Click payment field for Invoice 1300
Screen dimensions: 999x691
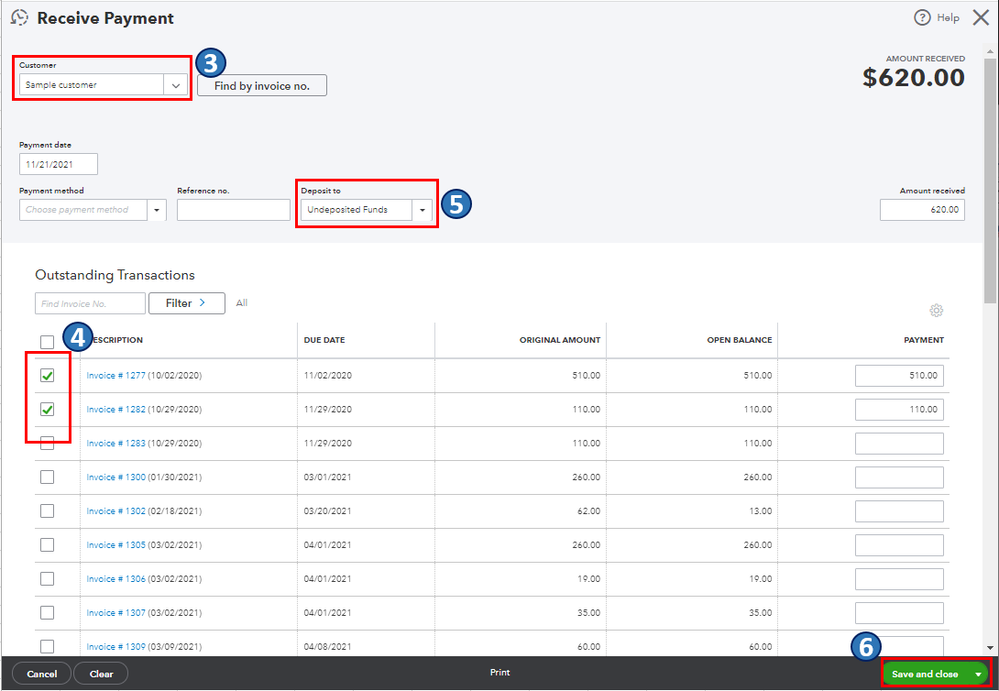[899, 477]
